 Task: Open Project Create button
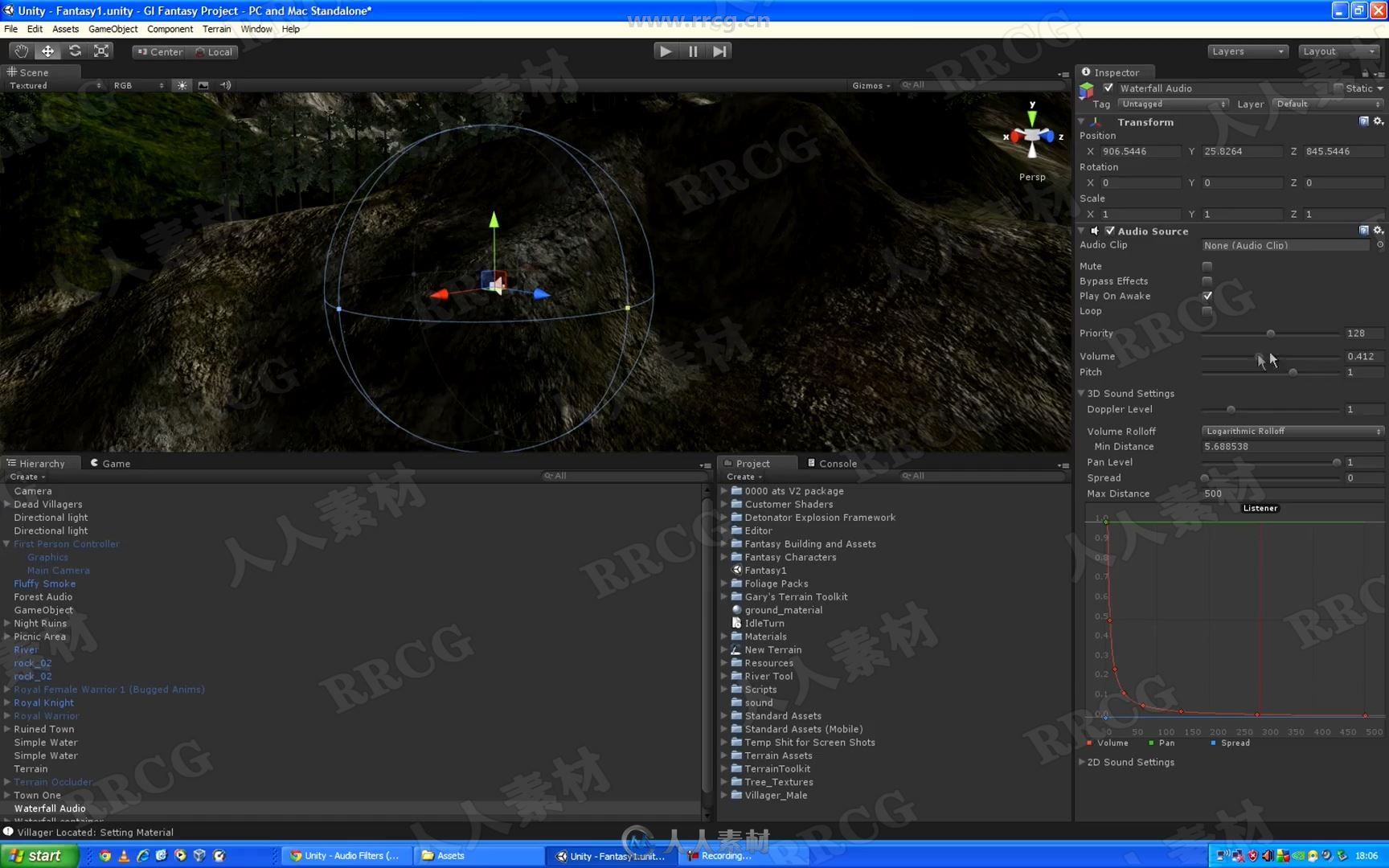(744, 477)
